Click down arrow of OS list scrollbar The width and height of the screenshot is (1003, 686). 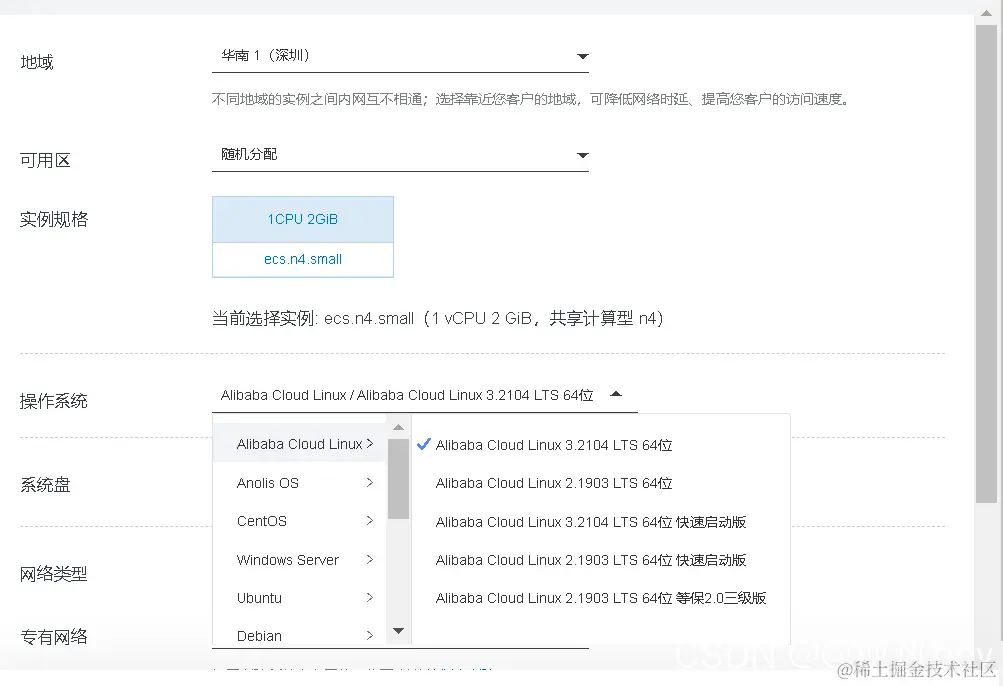point(399,631)
